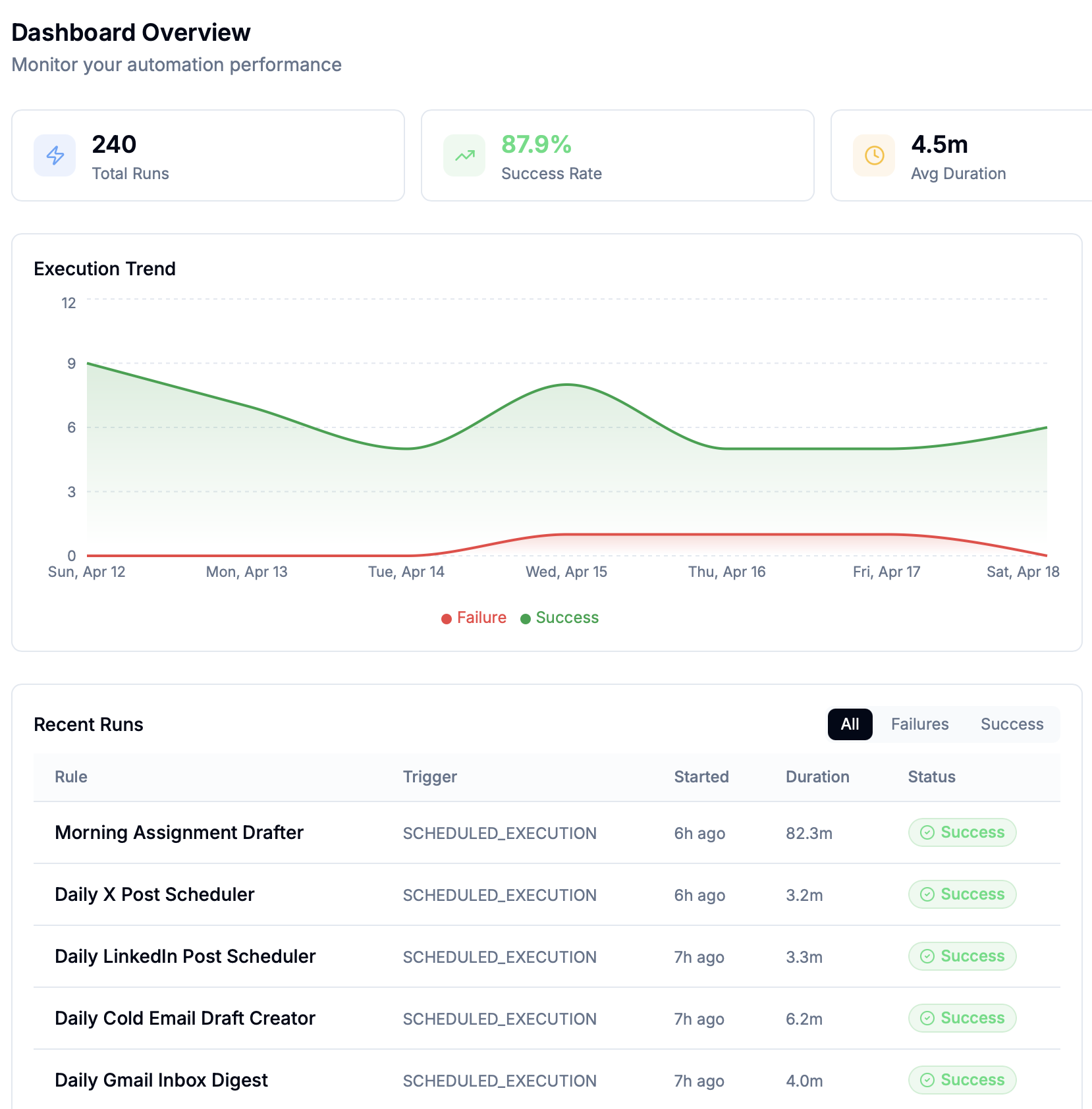Click the Daily Gmail Inbox Digest success badge
Screen dimensions: 1092x1109
click(x=962, y=1080)
